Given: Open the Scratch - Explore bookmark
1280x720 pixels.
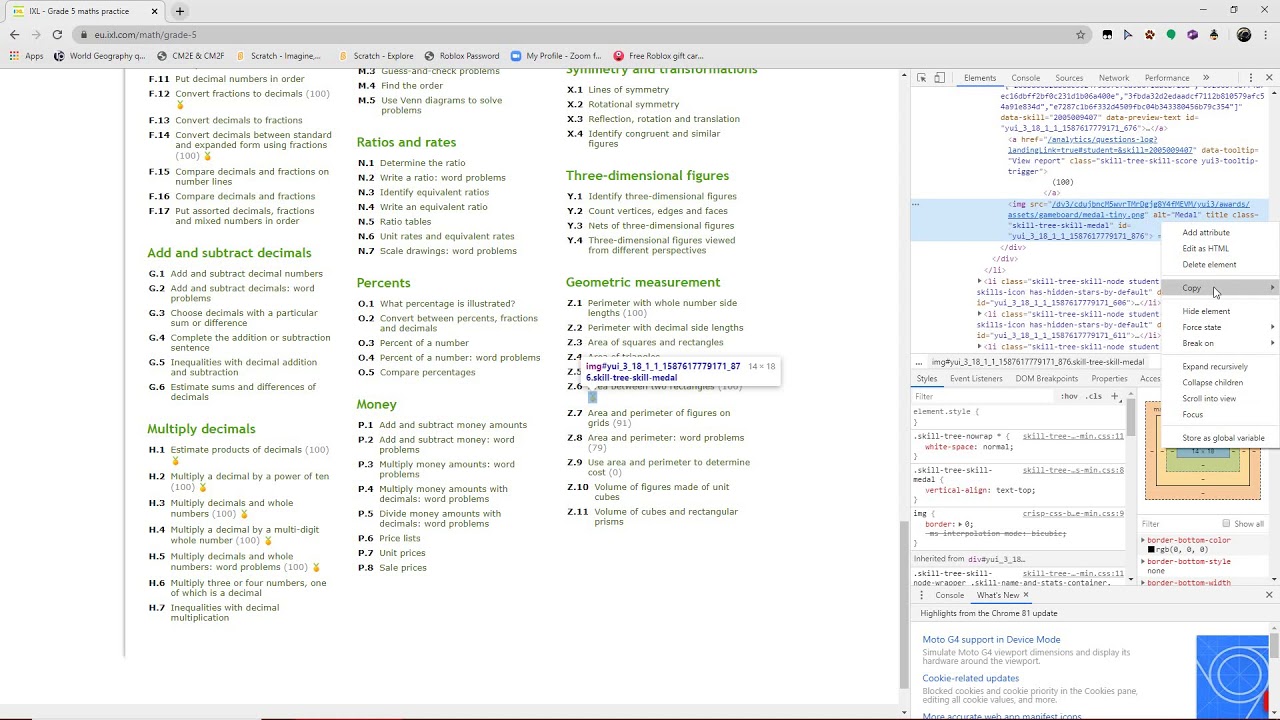Looking at the screenshot, I should (x=376, y=56).
